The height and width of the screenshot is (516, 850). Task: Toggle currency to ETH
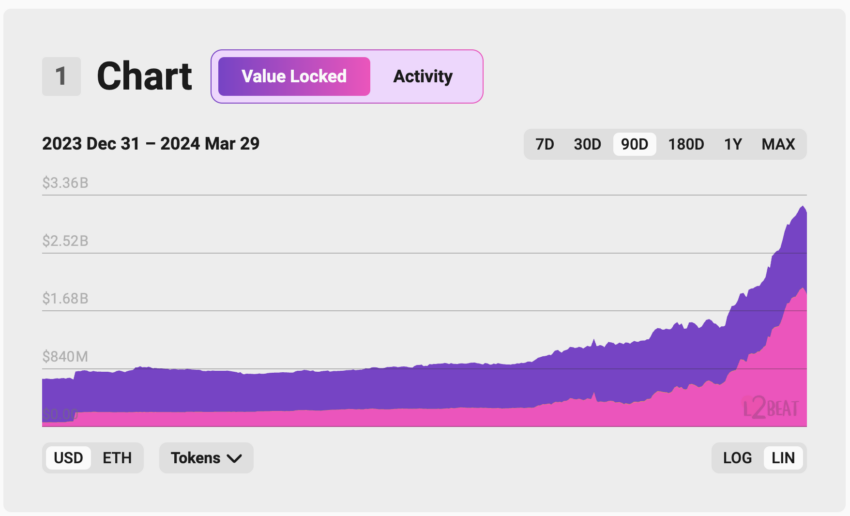(117, 458)
